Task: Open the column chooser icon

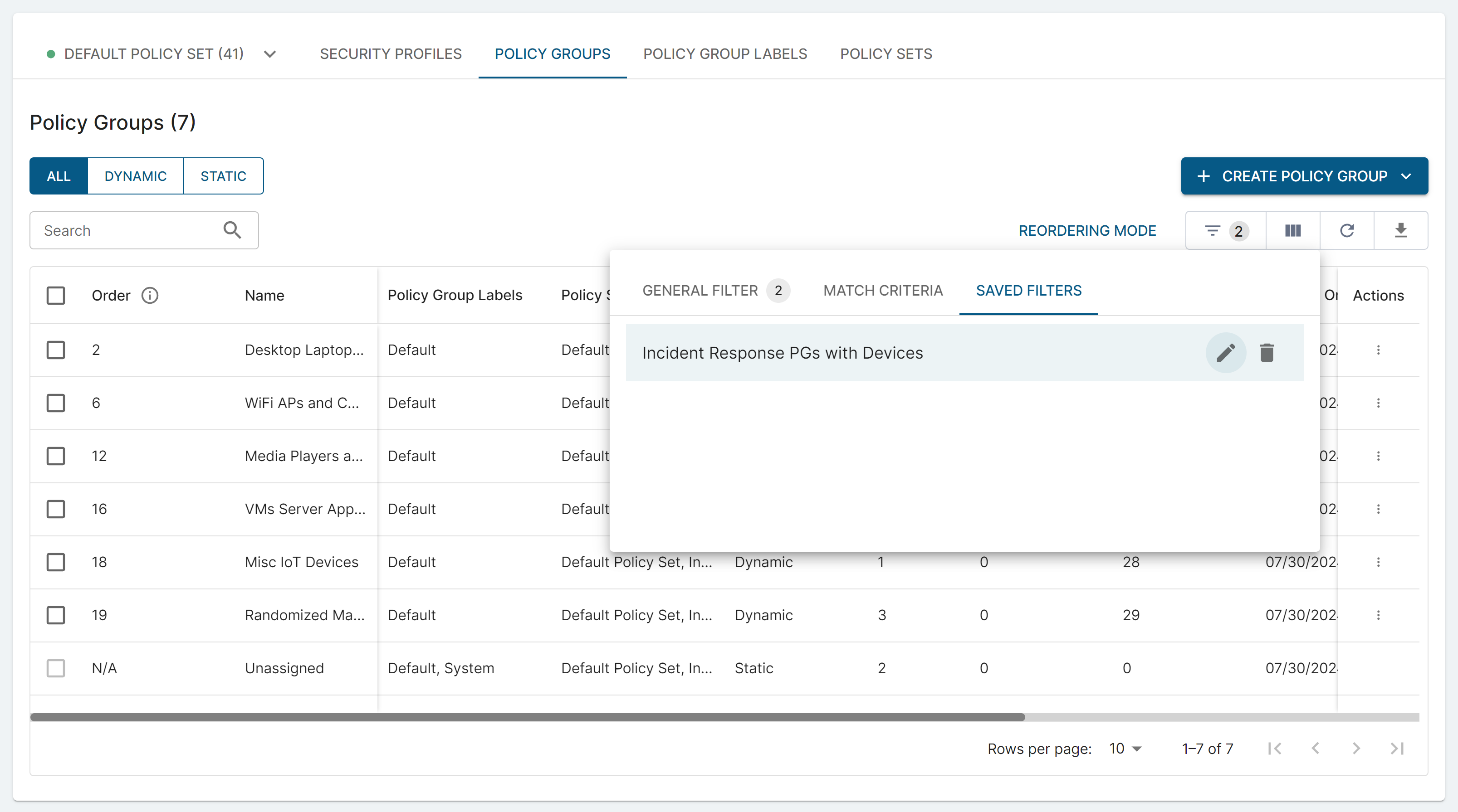Action: pyautogui.click(x=1293, y=230)
